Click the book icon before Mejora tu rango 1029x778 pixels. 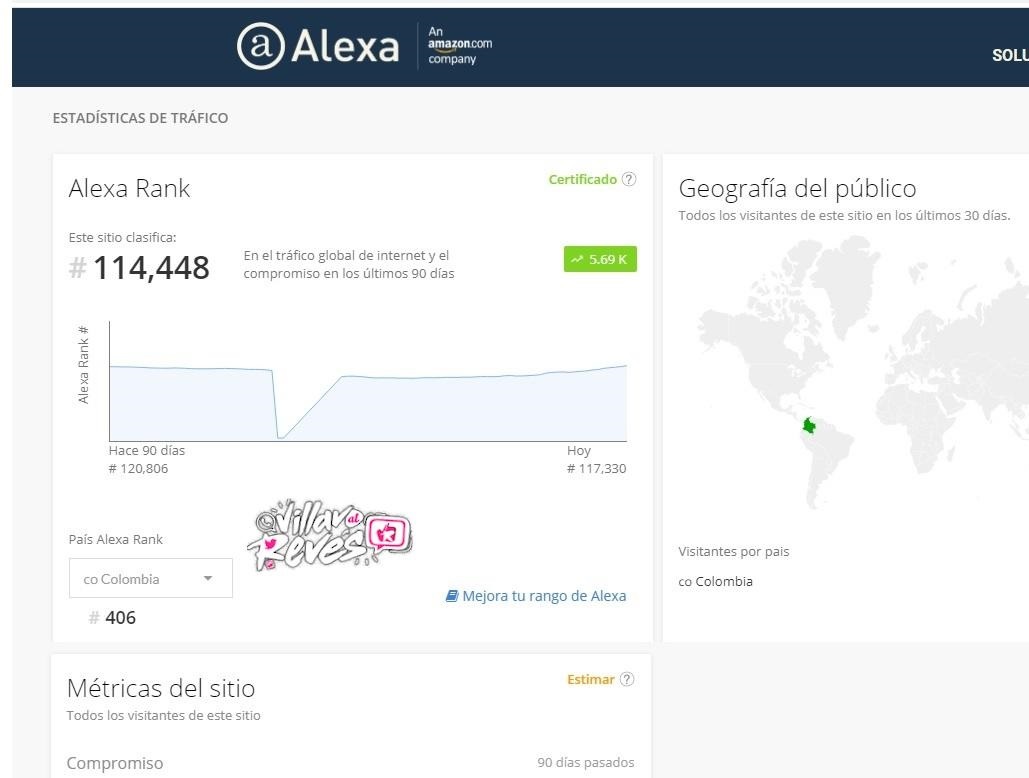coord(452,596)
